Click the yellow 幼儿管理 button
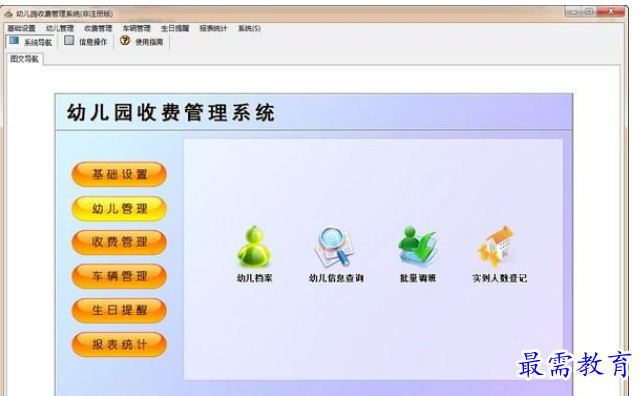The image size is (640, 396). (x=119, y=209)
